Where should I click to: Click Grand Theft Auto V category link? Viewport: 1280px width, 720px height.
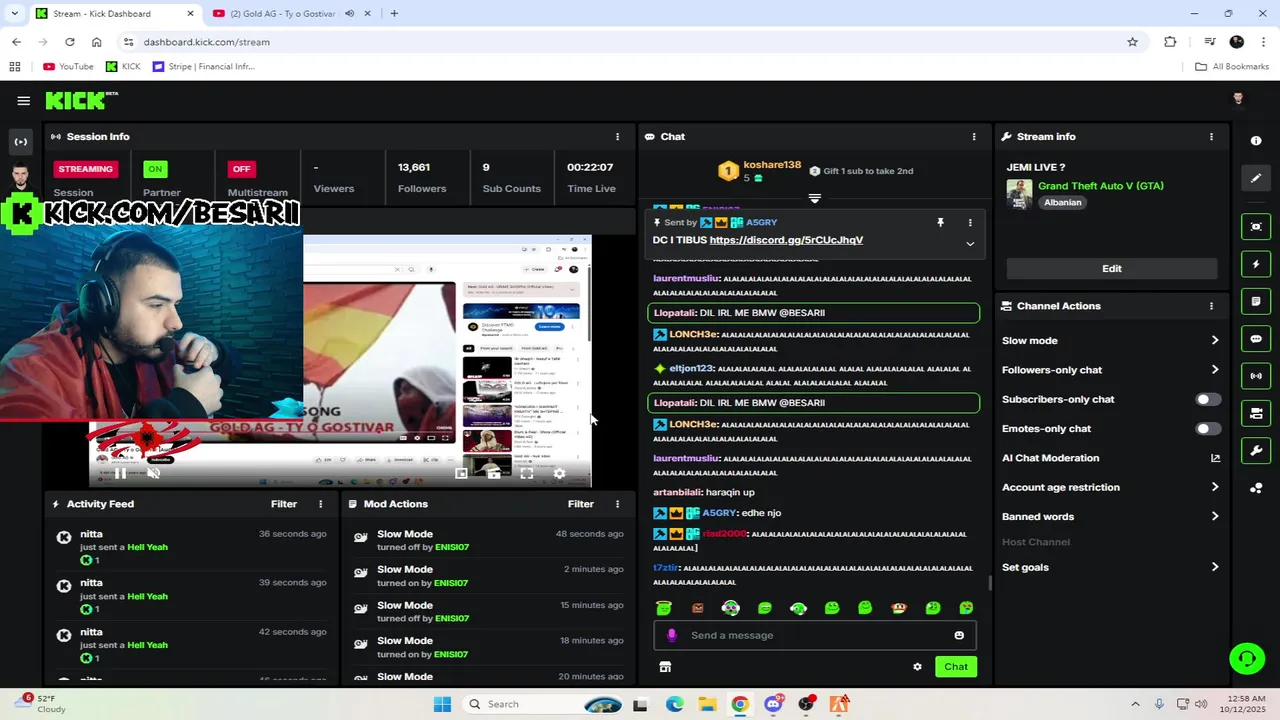pyautogui.click(x=1101, y=186)
